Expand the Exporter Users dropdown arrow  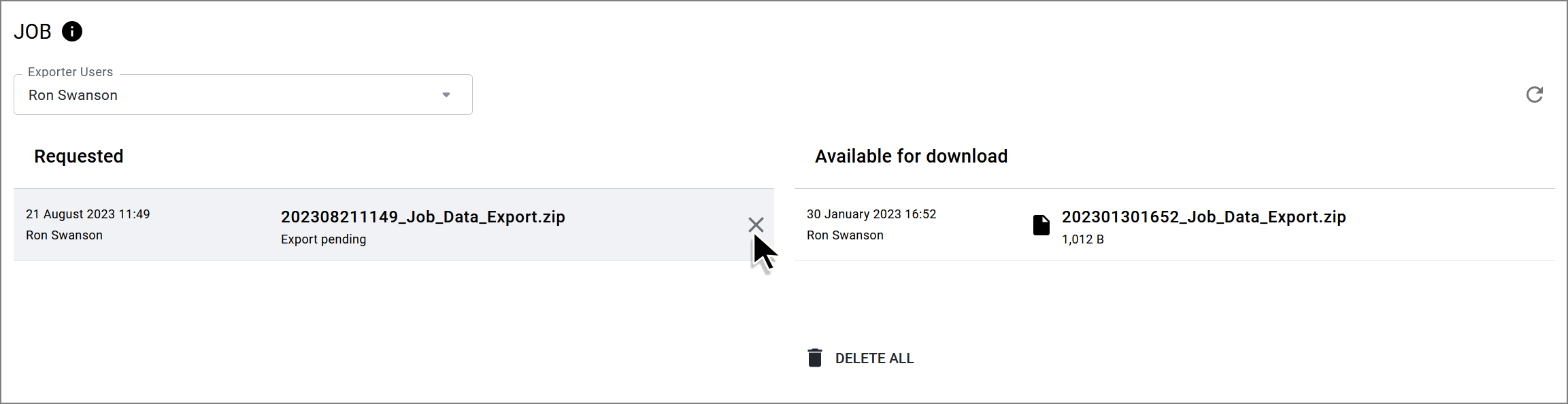(x=446, y=95)
